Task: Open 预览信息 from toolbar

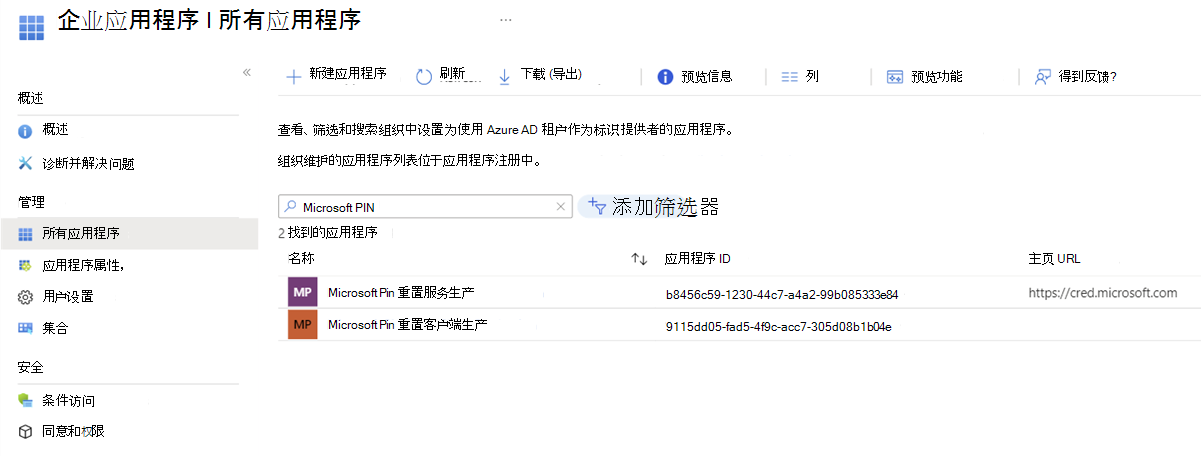Action: 706,76
